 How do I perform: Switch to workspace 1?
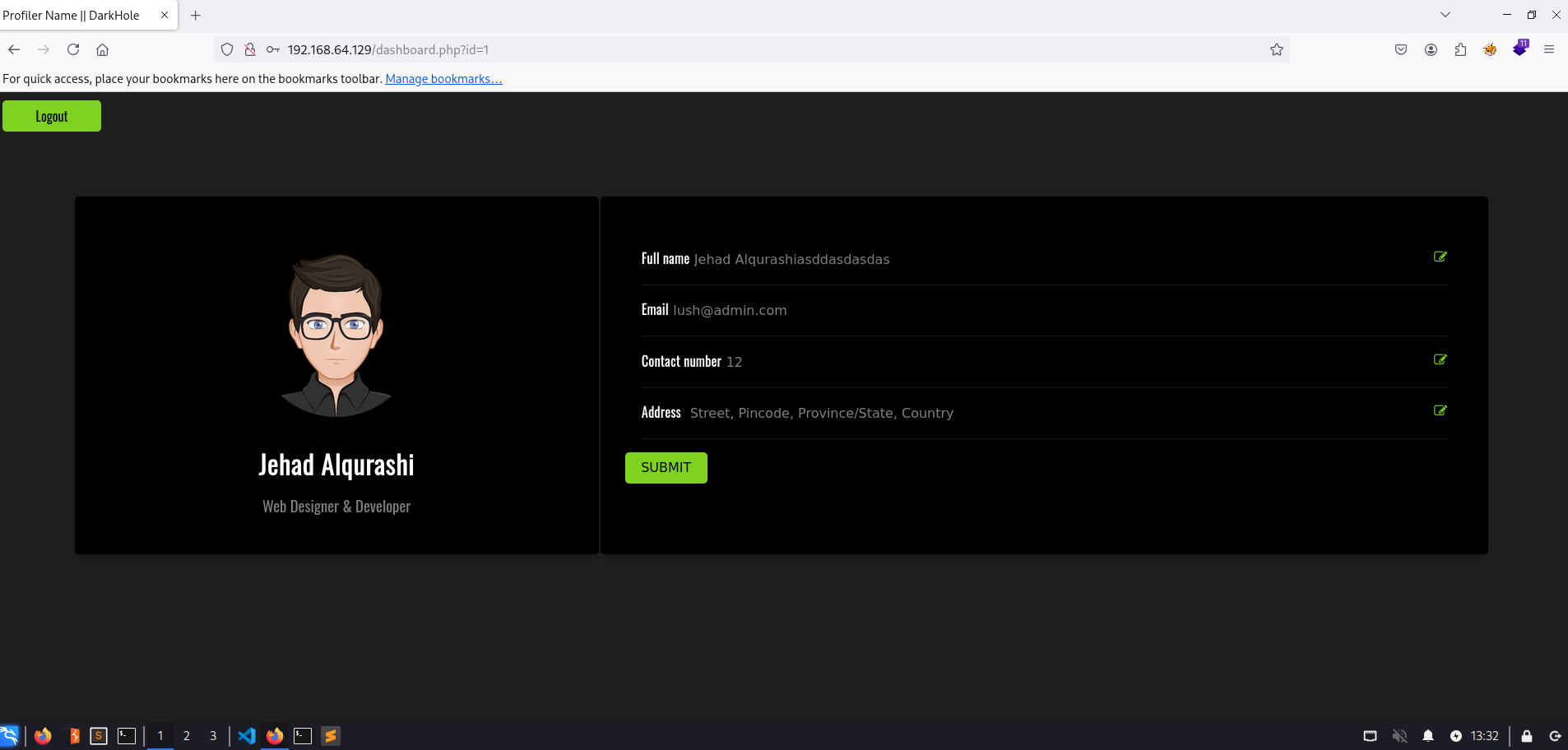[160, 736]
